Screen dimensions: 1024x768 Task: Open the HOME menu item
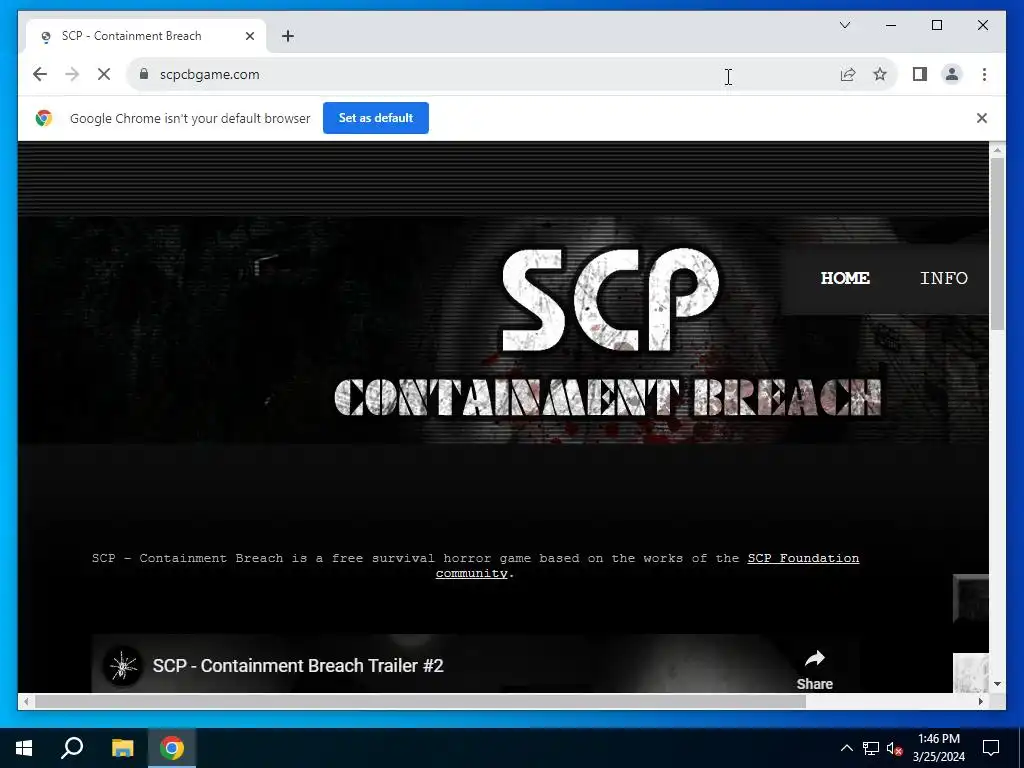click(845, 278)
